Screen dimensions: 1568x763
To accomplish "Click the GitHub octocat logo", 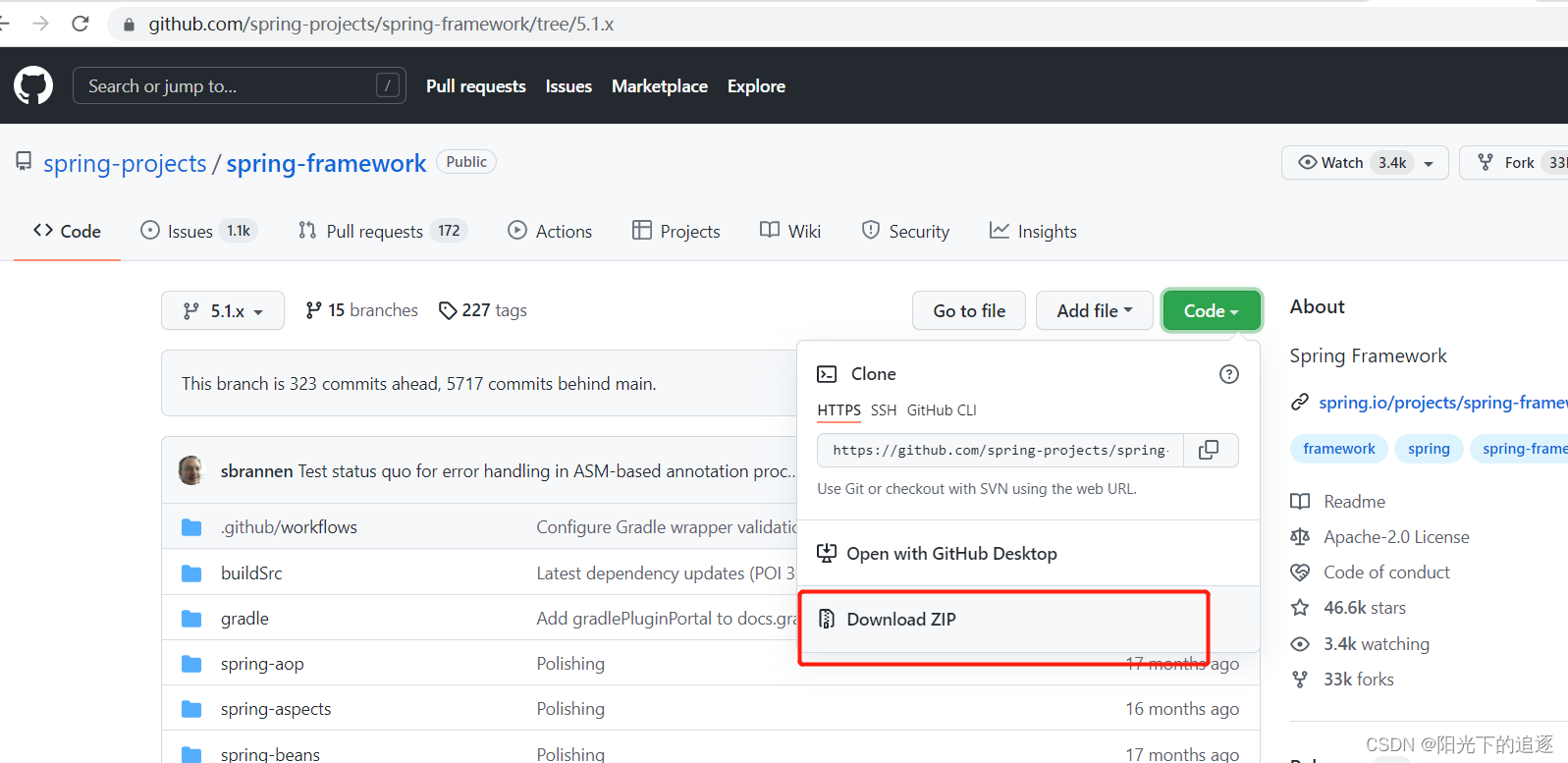I will (x=33, y=85).
